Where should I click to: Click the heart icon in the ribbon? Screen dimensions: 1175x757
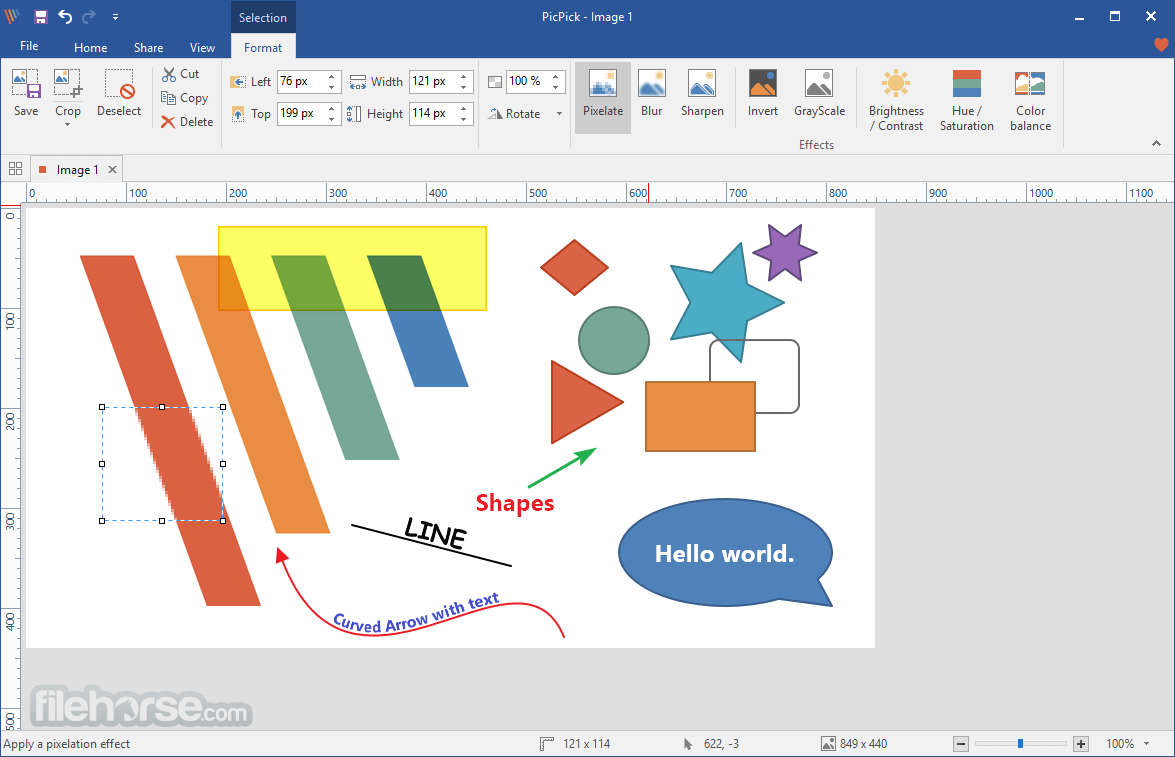(x=1161, y=45)
